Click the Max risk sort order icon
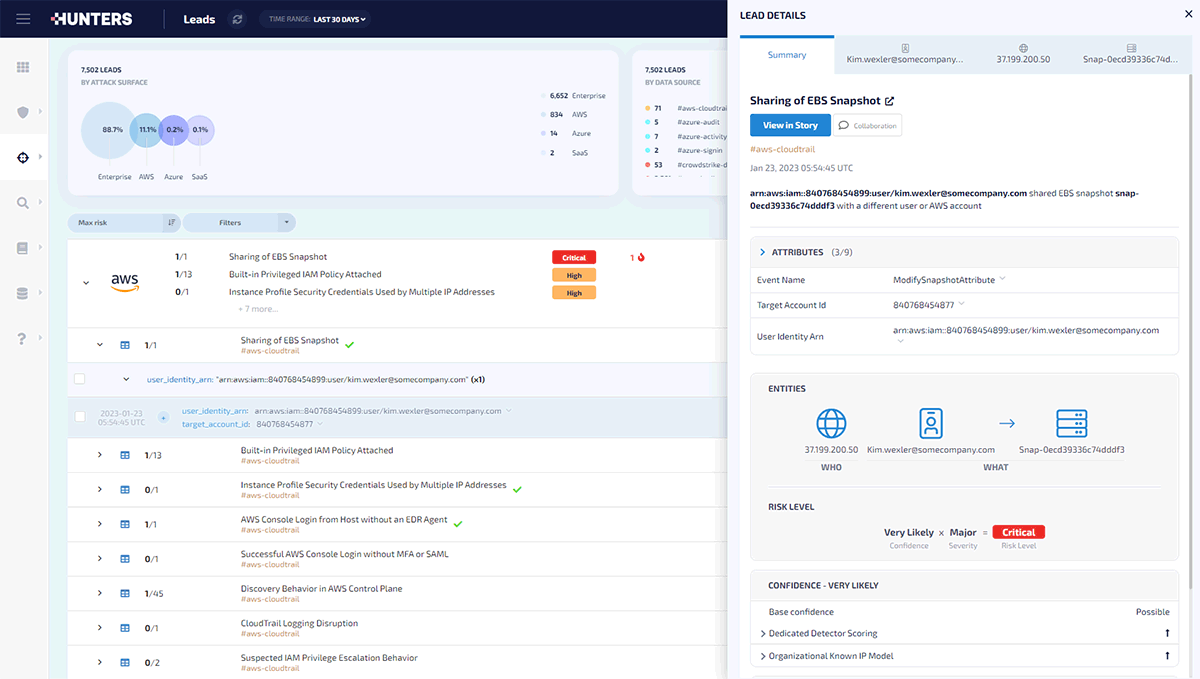 [171, 223]
